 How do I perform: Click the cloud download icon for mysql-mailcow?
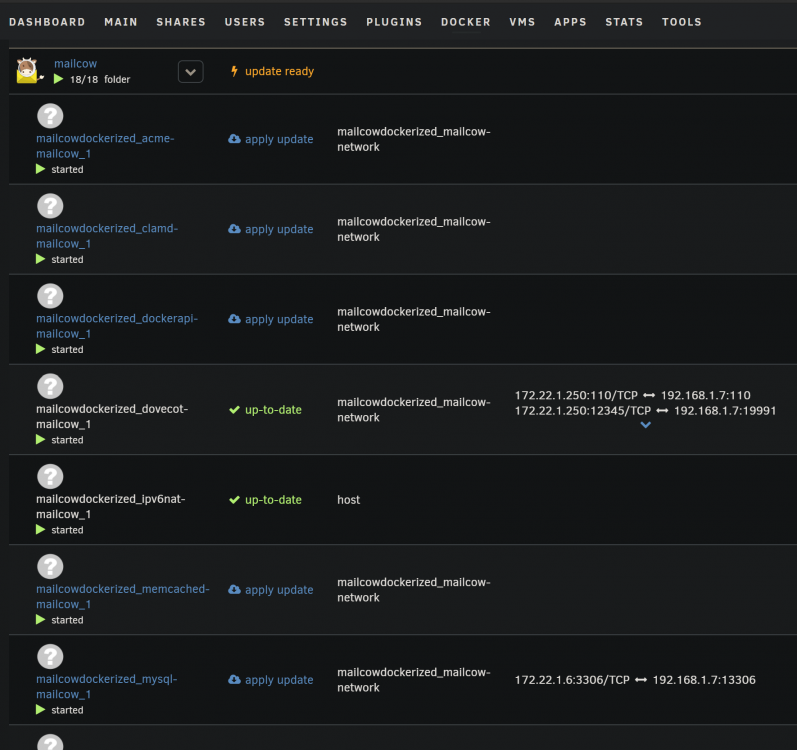tap(234, 679)
